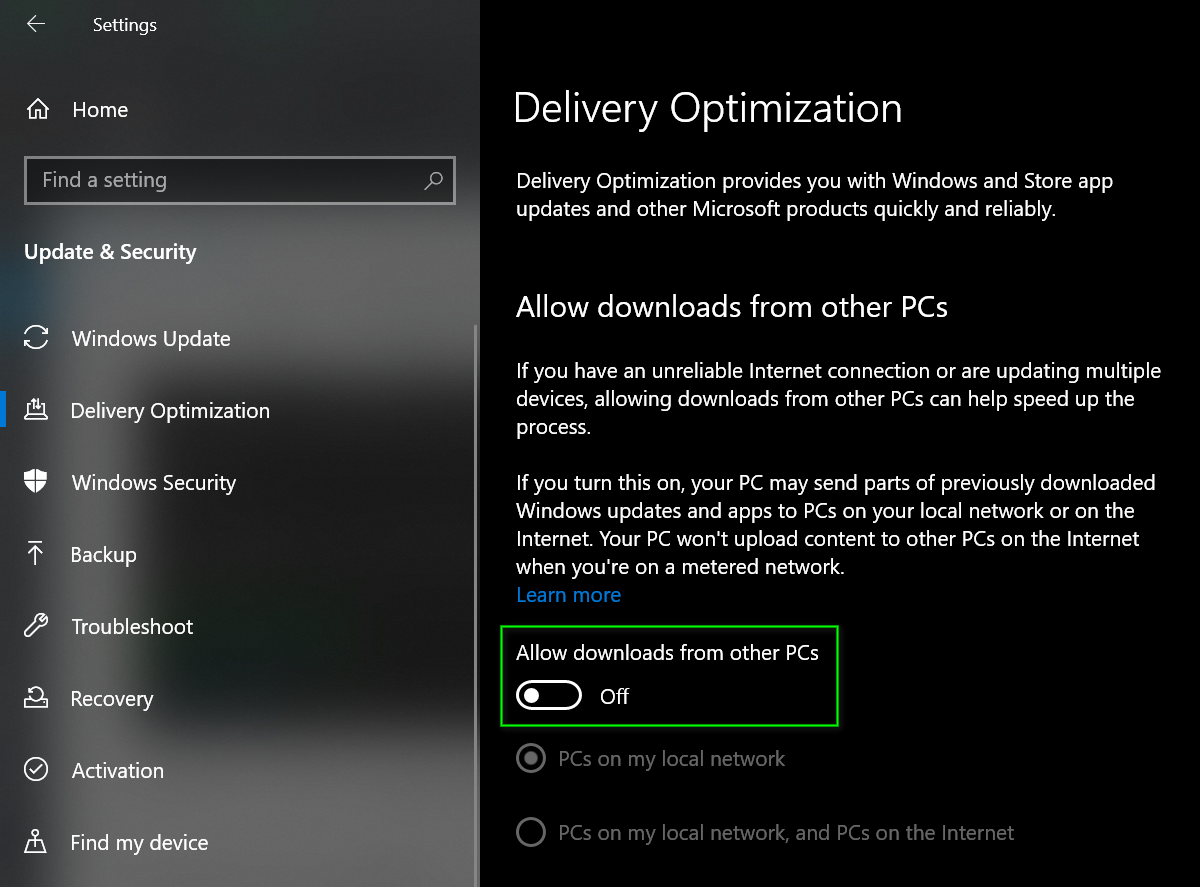1200x887 pixels.
Task: Click the Home house icon
Action: (37, 109)
